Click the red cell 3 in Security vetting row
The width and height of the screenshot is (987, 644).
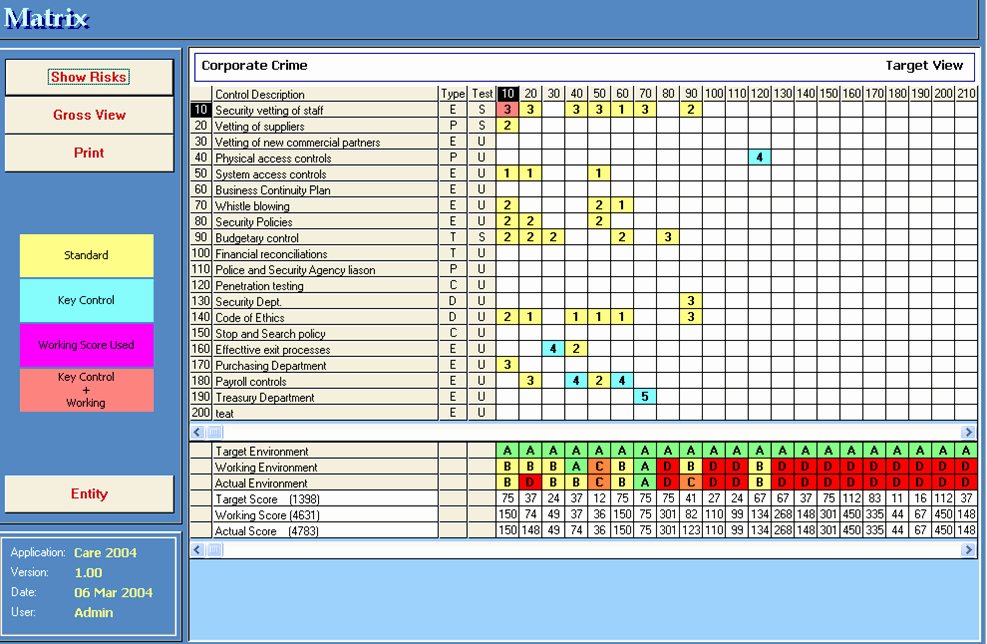pos(507,110)
